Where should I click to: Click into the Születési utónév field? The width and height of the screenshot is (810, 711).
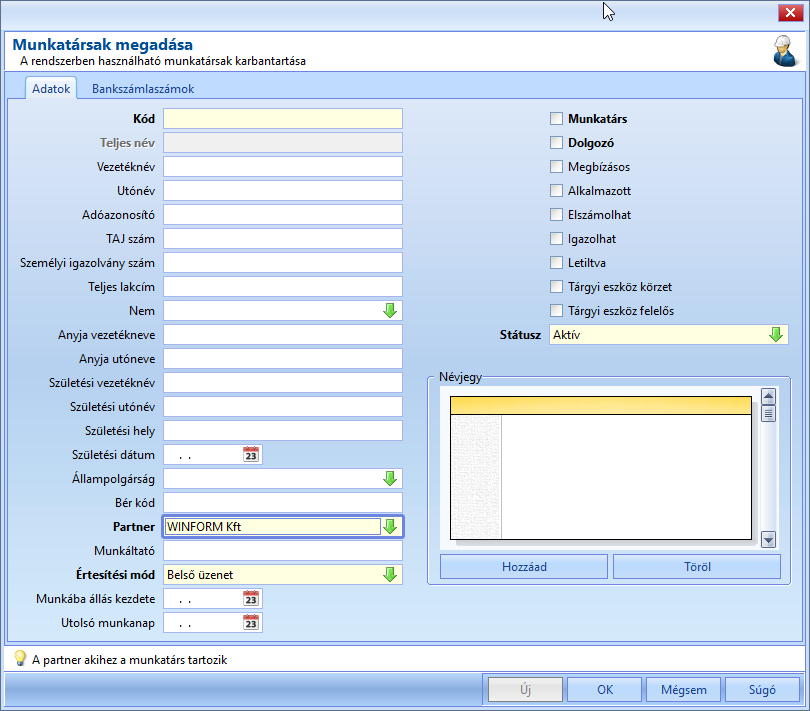283,407
